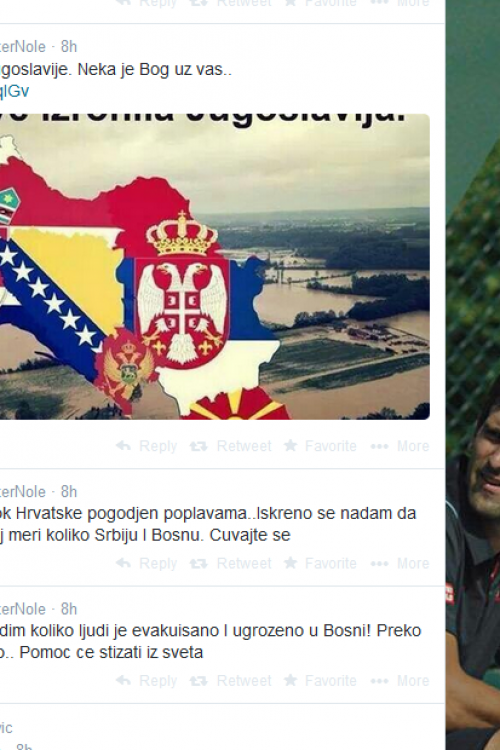Retweet the tweet mentioning Srbiju I Bosnu
Viewport: 500px width, 750px height.
coord(230,563)
